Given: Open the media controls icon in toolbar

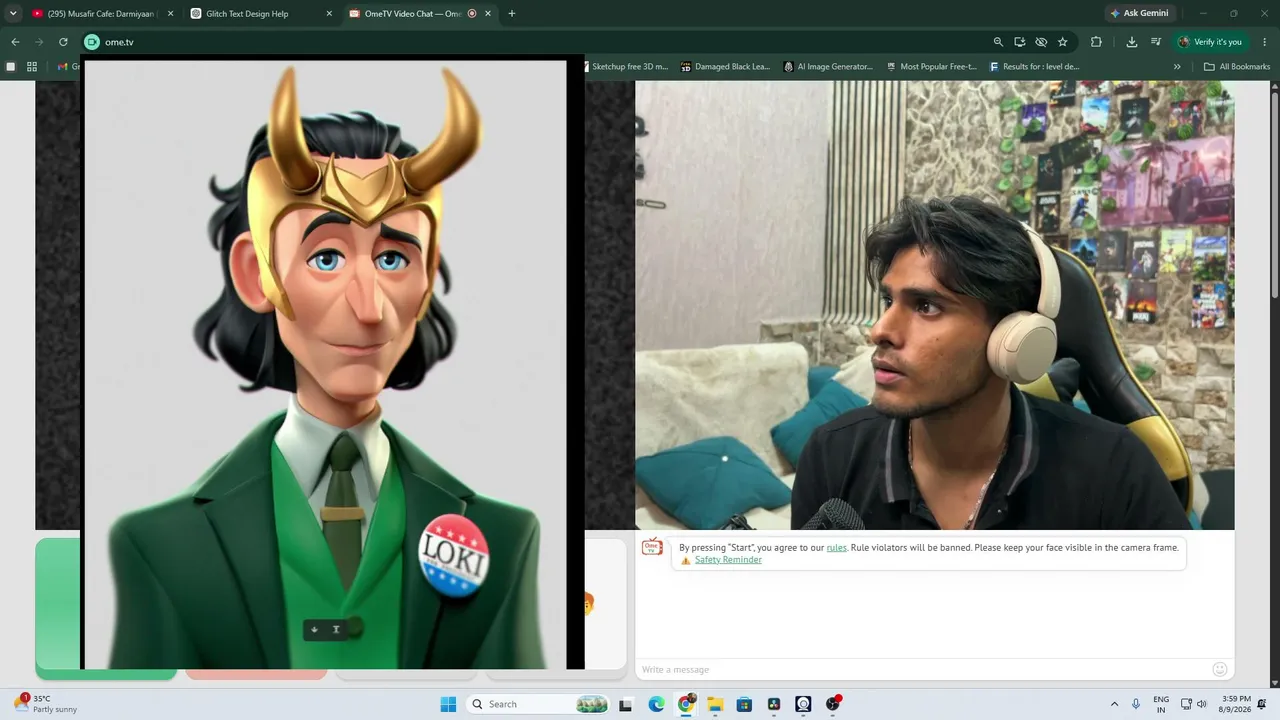Looking at the screenshot, I should [1156, 42].
